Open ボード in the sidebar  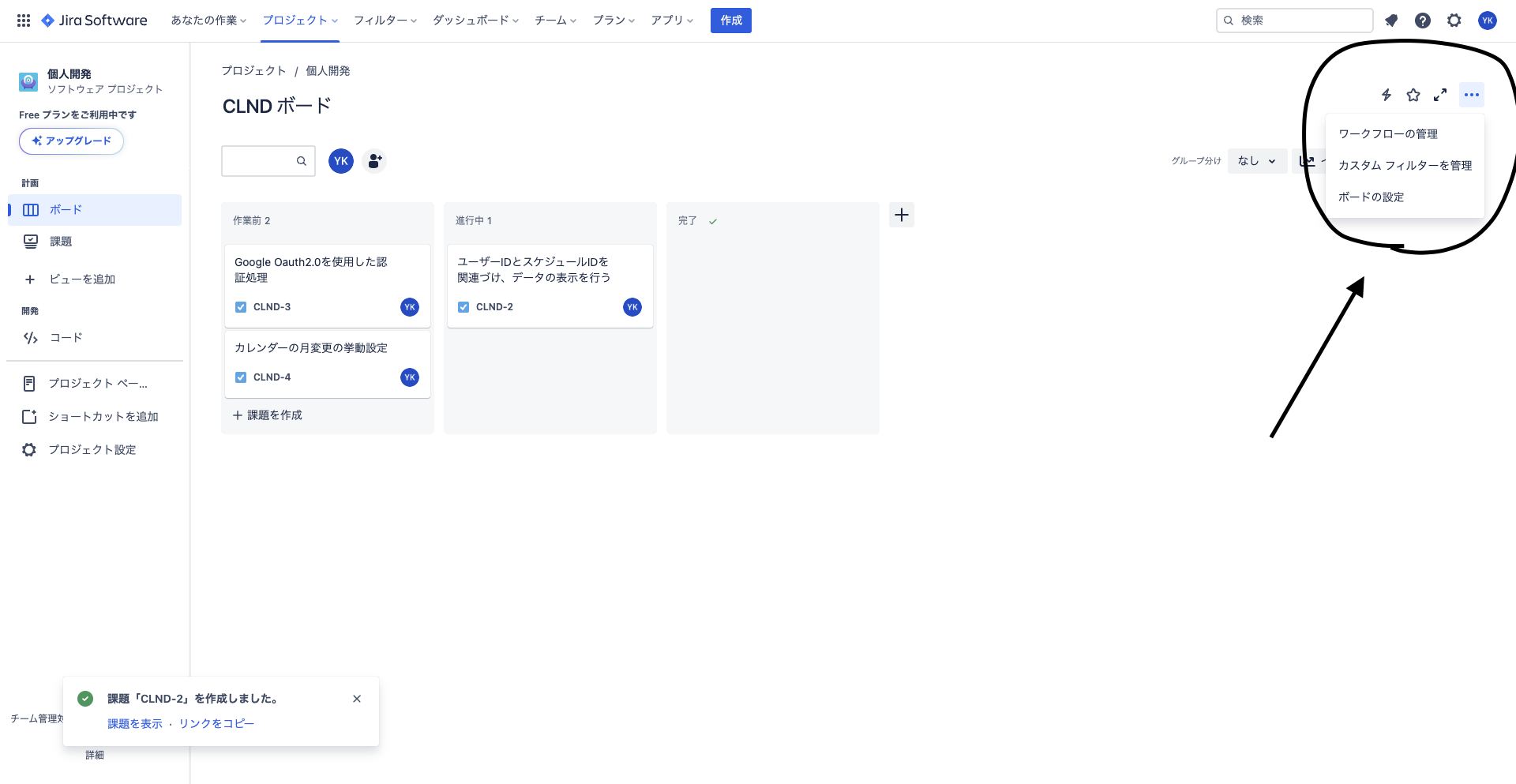[x=95, y=210]
